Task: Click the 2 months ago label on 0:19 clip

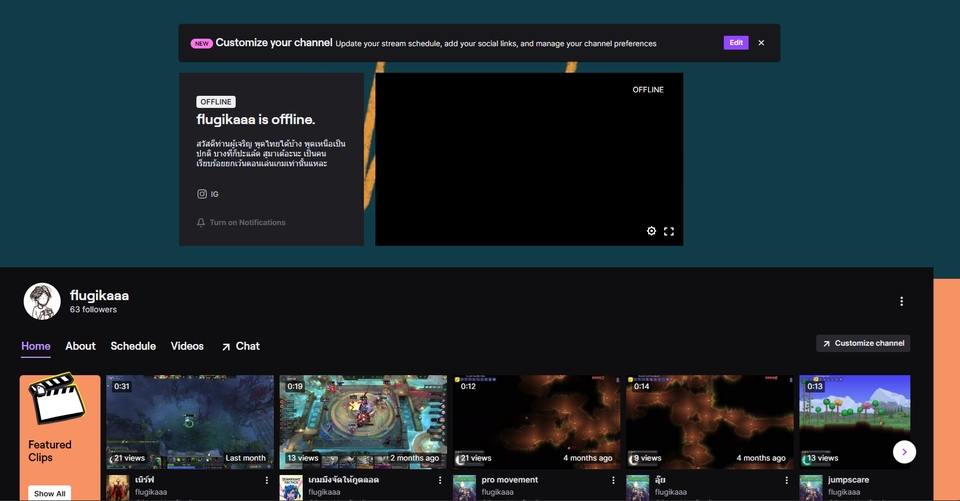Action: pyautogui.click(x=414, y=458)
